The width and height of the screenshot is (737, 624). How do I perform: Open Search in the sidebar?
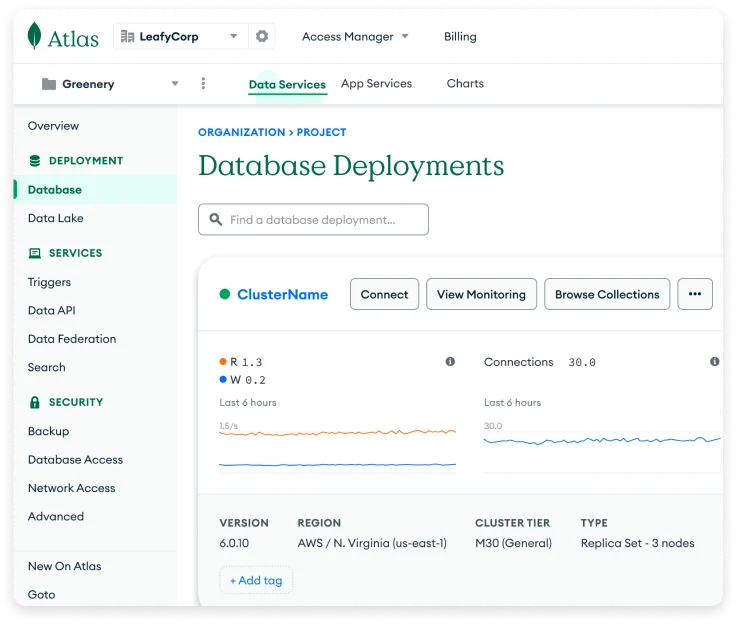coord(47,367)
